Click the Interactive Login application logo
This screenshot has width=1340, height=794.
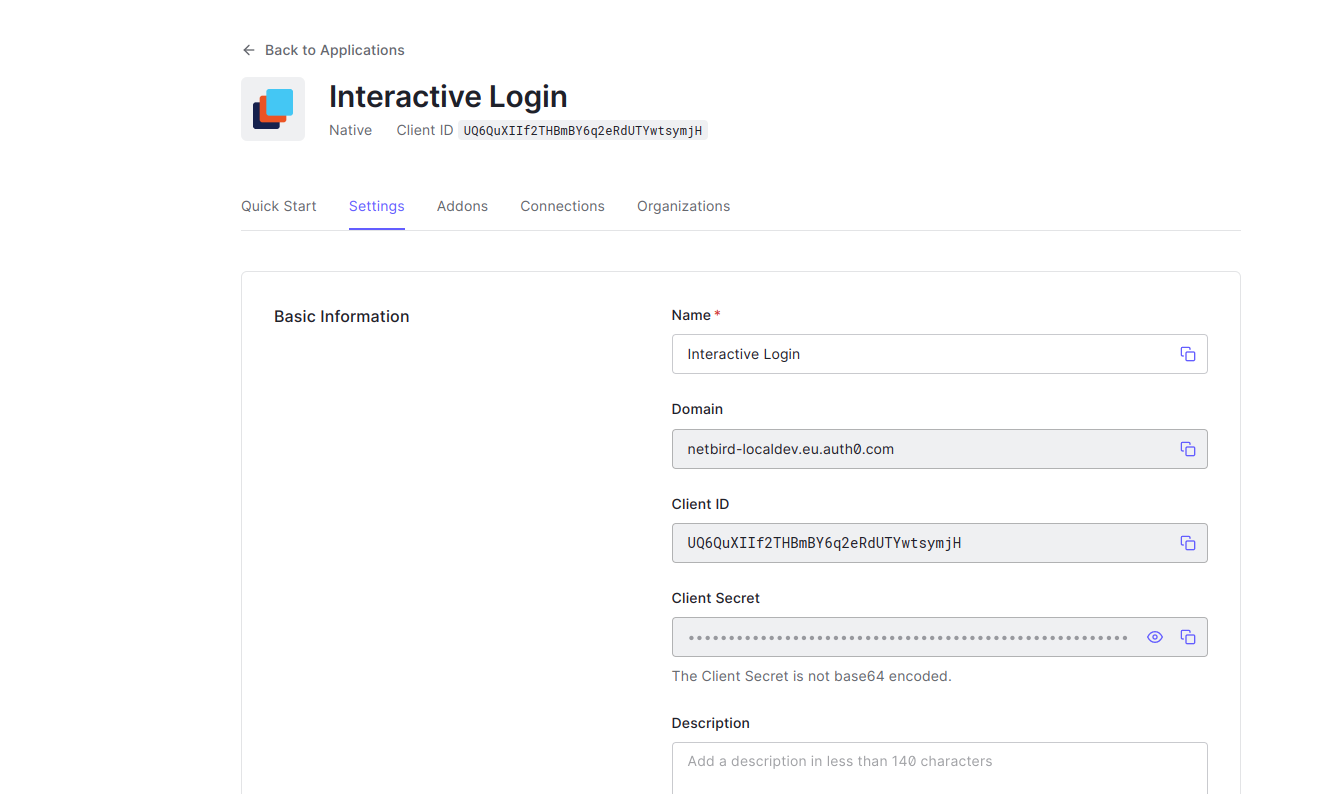point(272,108)
